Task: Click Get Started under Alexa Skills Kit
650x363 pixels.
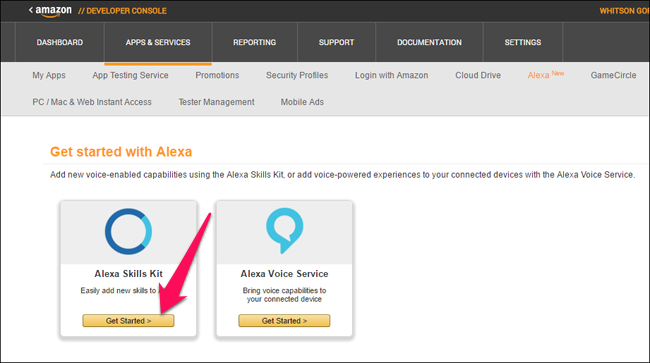Action: [129, 321]
